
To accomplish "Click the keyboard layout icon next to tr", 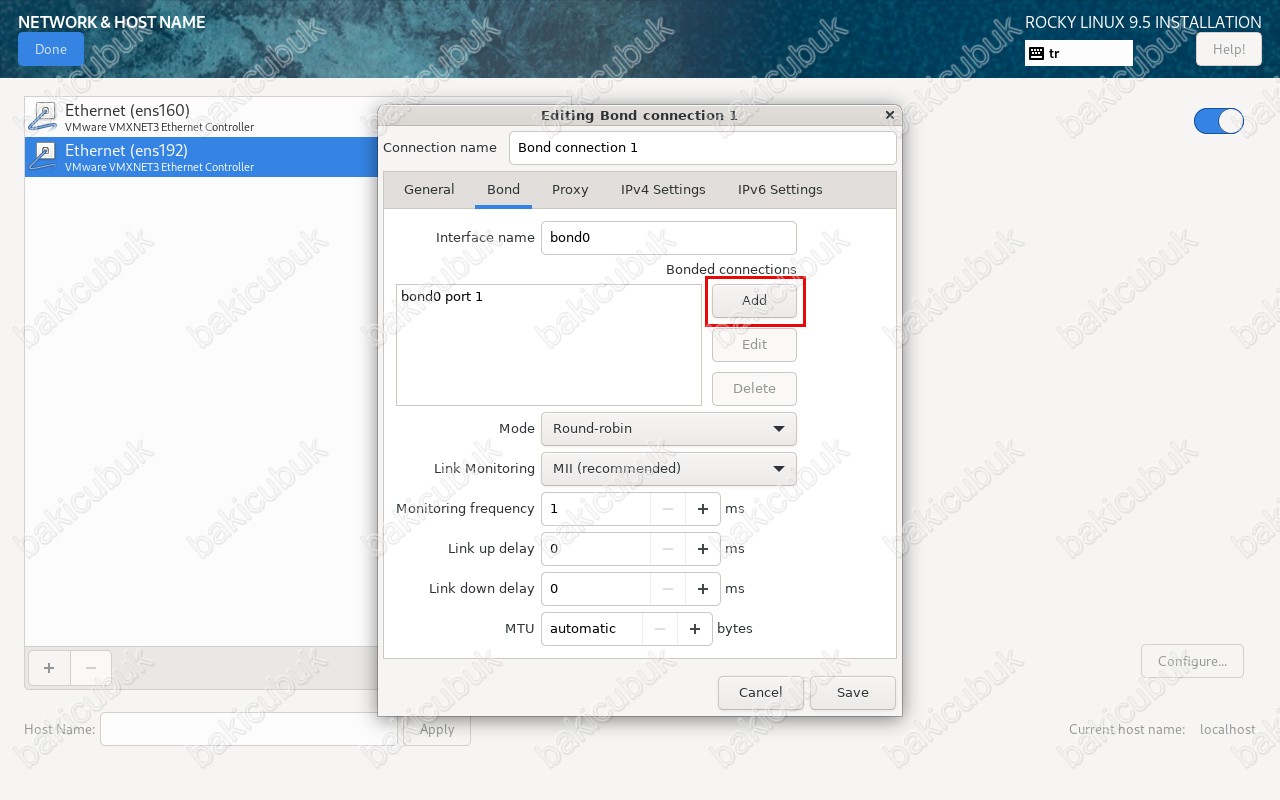I will tap(1036, 53).
